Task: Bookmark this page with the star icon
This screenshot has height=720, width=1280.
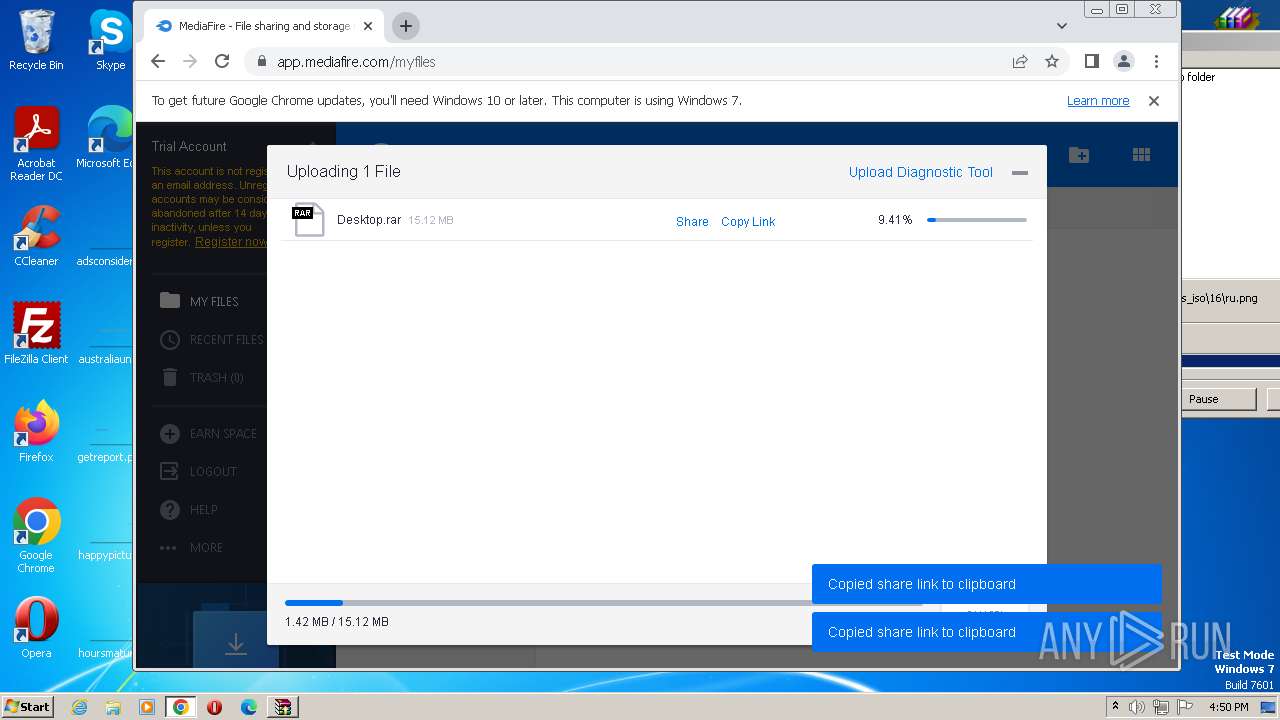Action: 1052,61
